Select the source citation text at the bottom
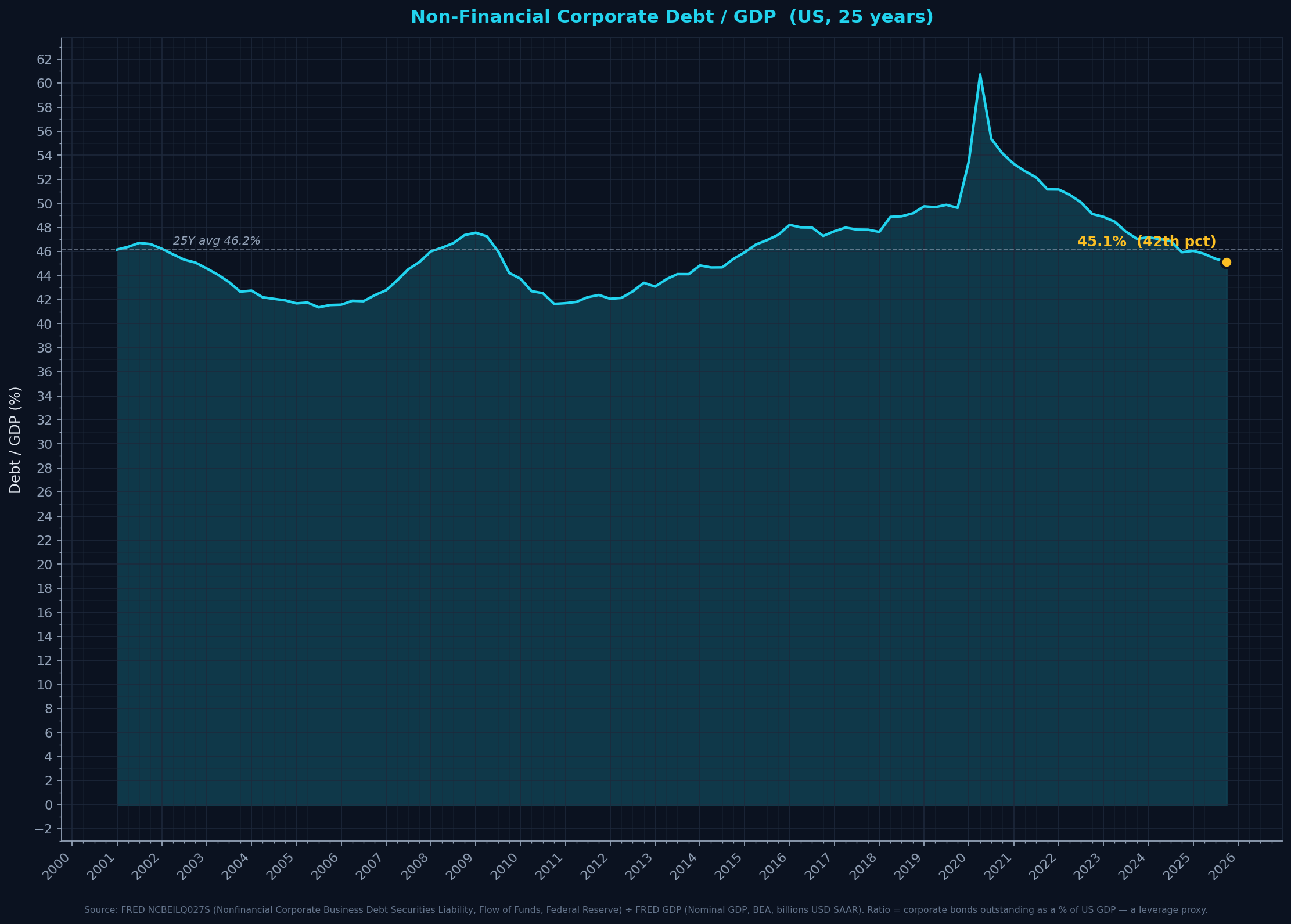The image size is (1291, 924). click(x=645, y=910)
